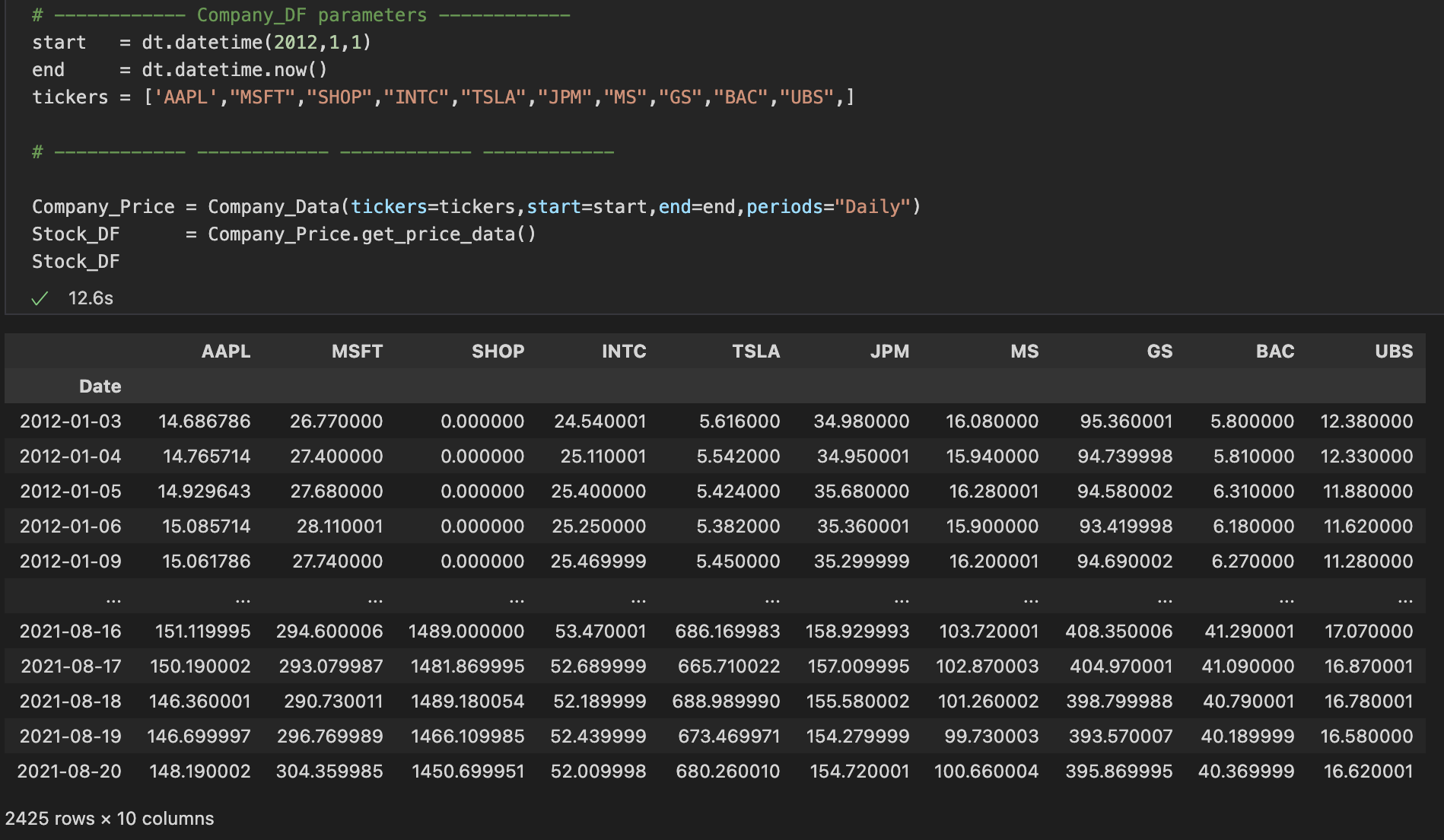The height and width of the screenshot is (840, 1444).
Task: Click the BAC column header
Action: pyautogui.click(x=1275, y=352)
